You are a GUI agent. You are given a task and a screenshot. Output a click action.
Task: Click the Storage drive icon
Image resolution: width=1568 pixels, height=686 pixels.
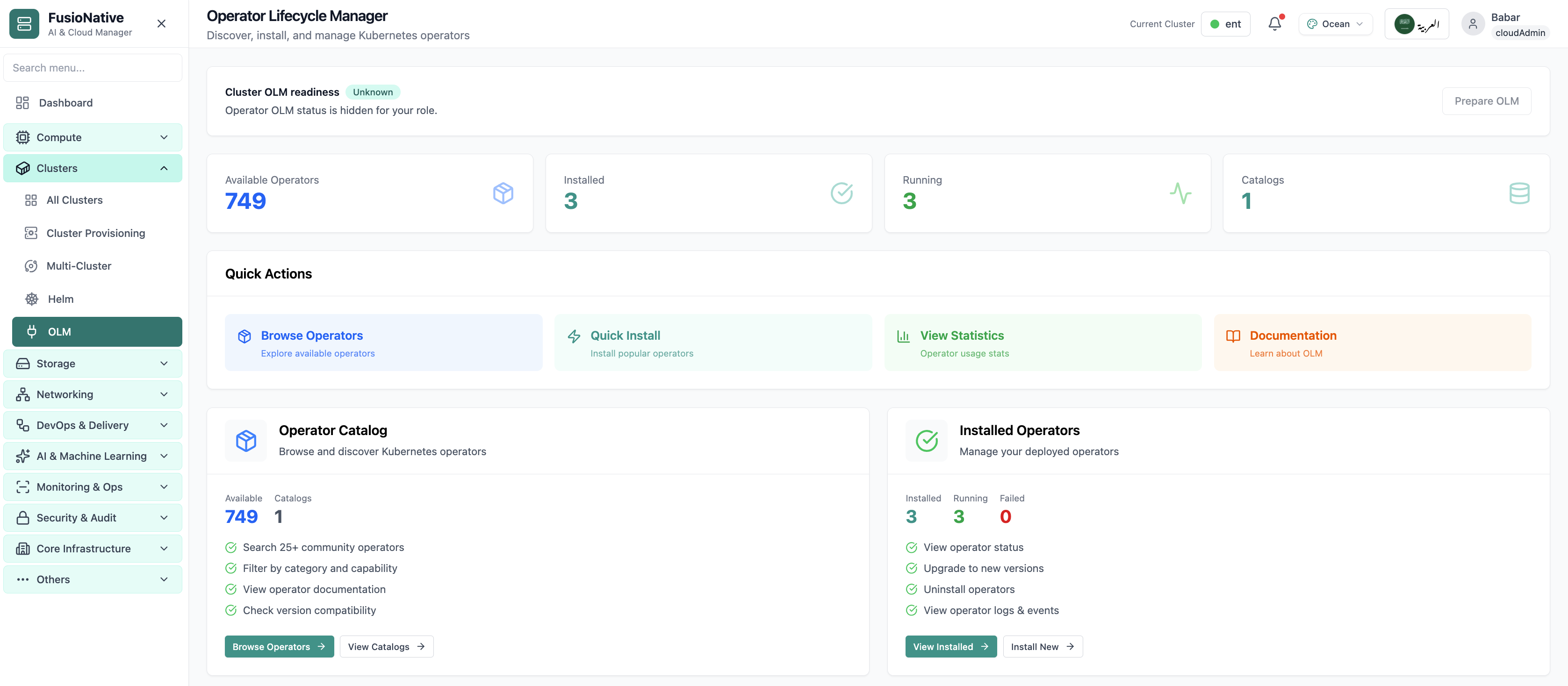22,364
